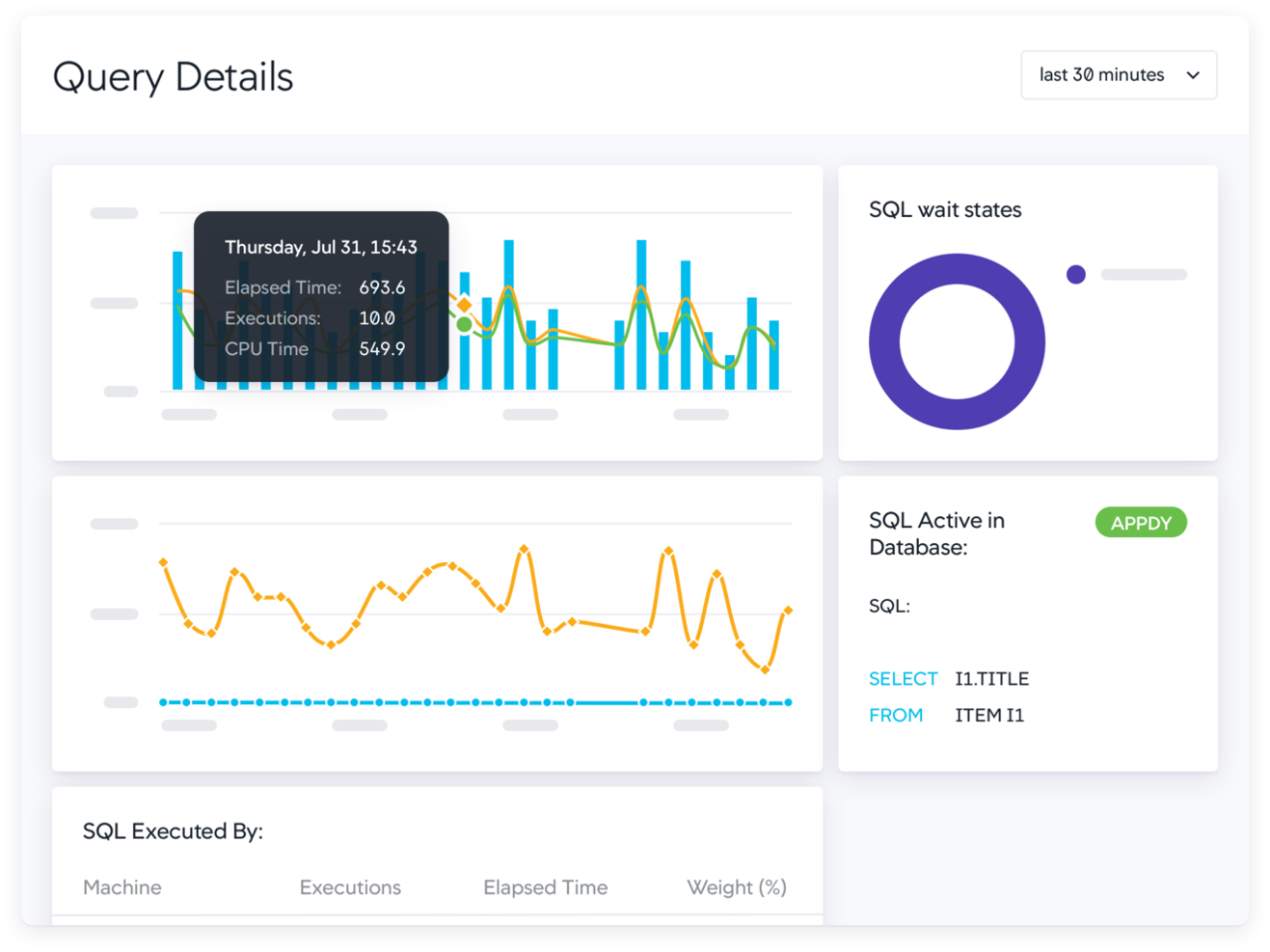Image resolution: width=1270 pixels, height=952 pixels.
Task: Click the gray progress bar next to legend
Action: 1143,274
